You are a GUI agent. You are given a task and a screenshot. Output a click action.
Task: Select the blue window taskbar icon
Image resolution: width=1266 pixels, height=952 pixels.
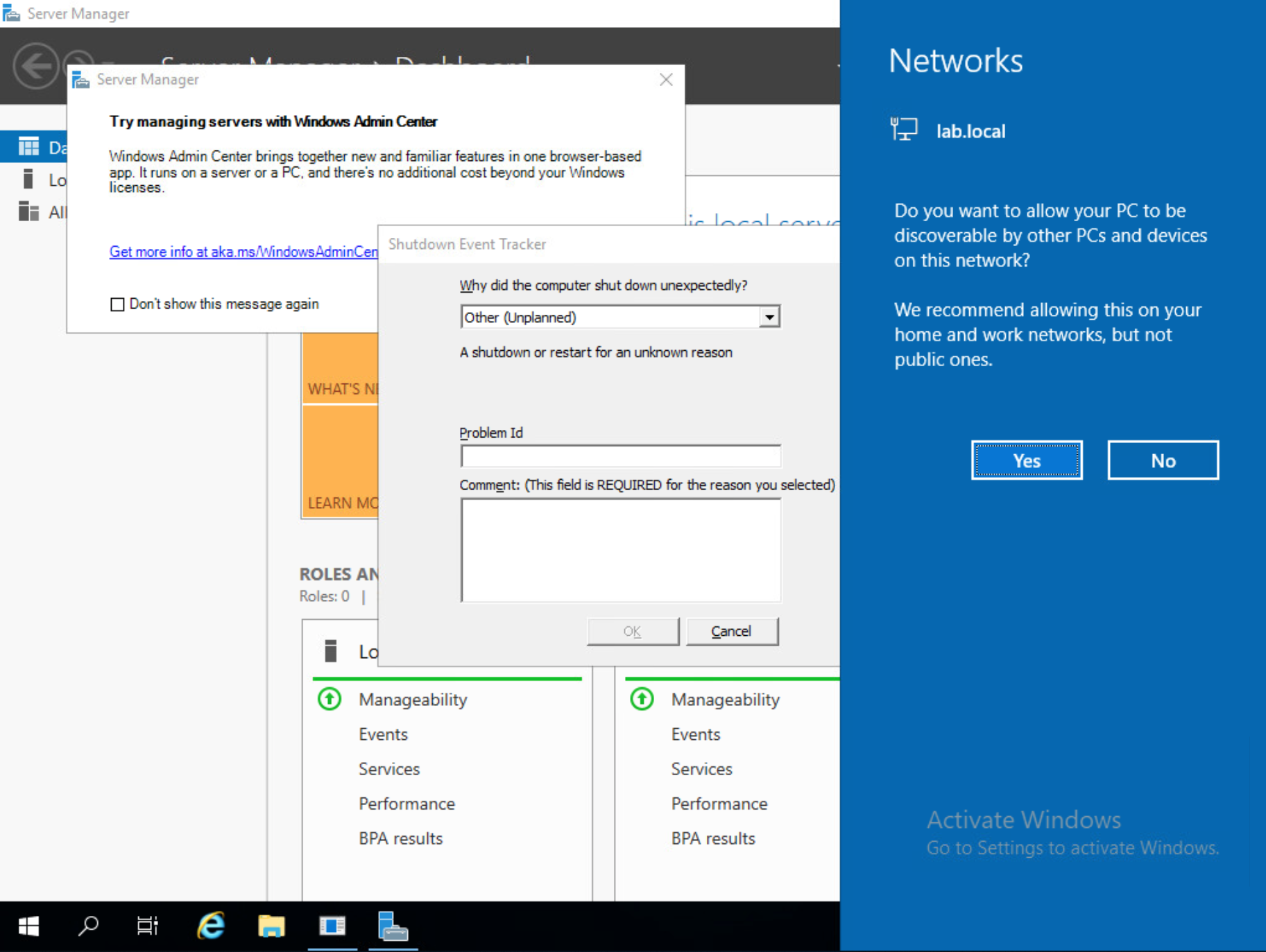332,926
